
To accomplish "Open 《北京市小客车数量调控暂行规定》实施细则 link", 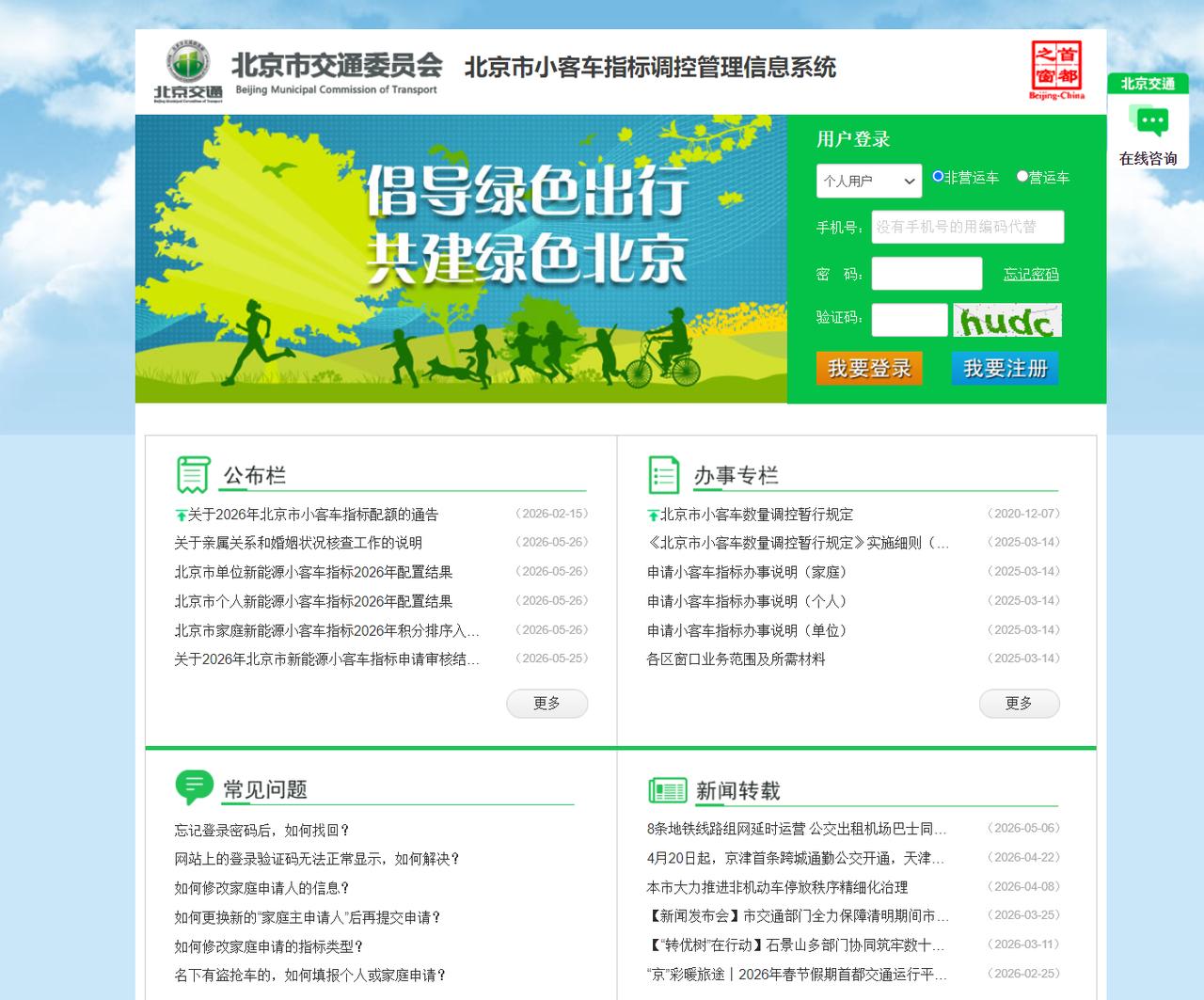I will pos(799,543).
